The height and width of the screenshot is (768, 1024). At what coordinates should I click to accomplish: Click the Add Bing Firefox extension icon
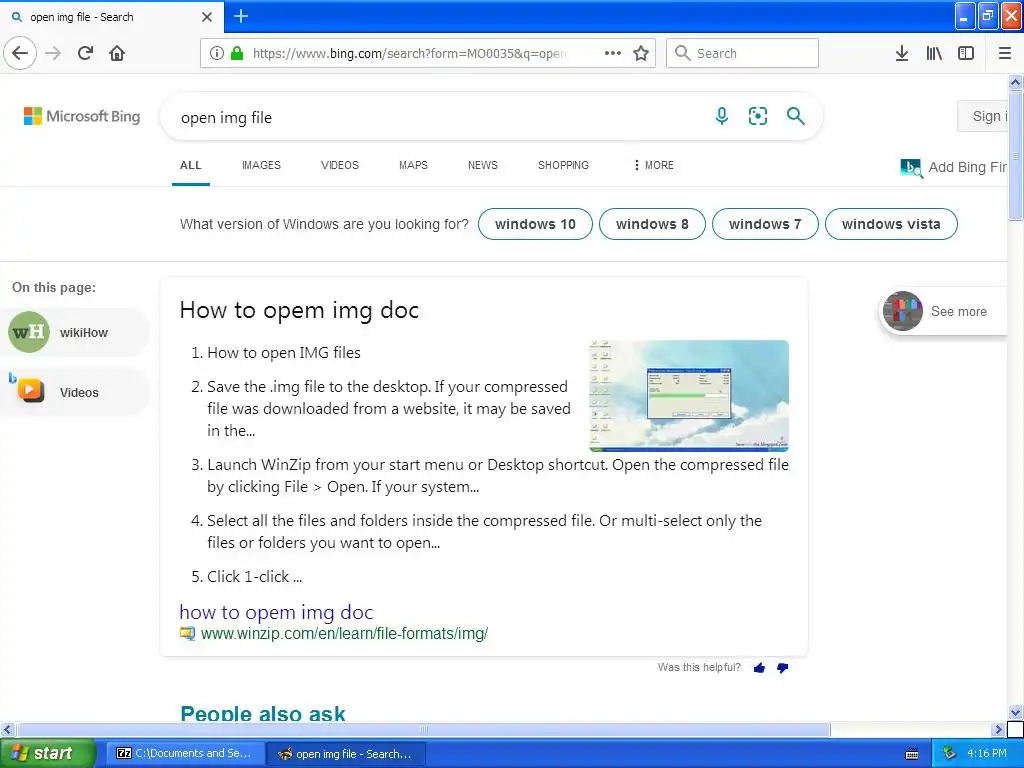(x=911, y=168)
